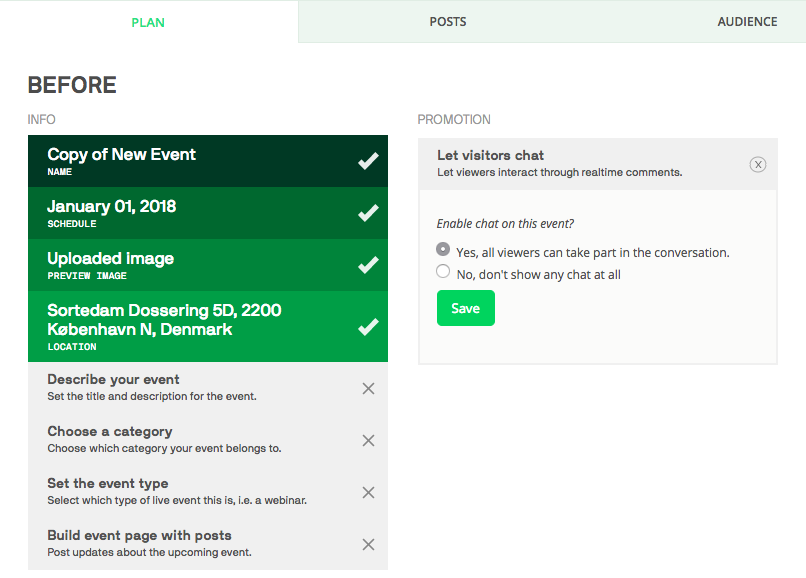The height and width of the screenshot is (578, 806).
Task: Edit the January 01, 2018 schedule
Action: (208, 213)
